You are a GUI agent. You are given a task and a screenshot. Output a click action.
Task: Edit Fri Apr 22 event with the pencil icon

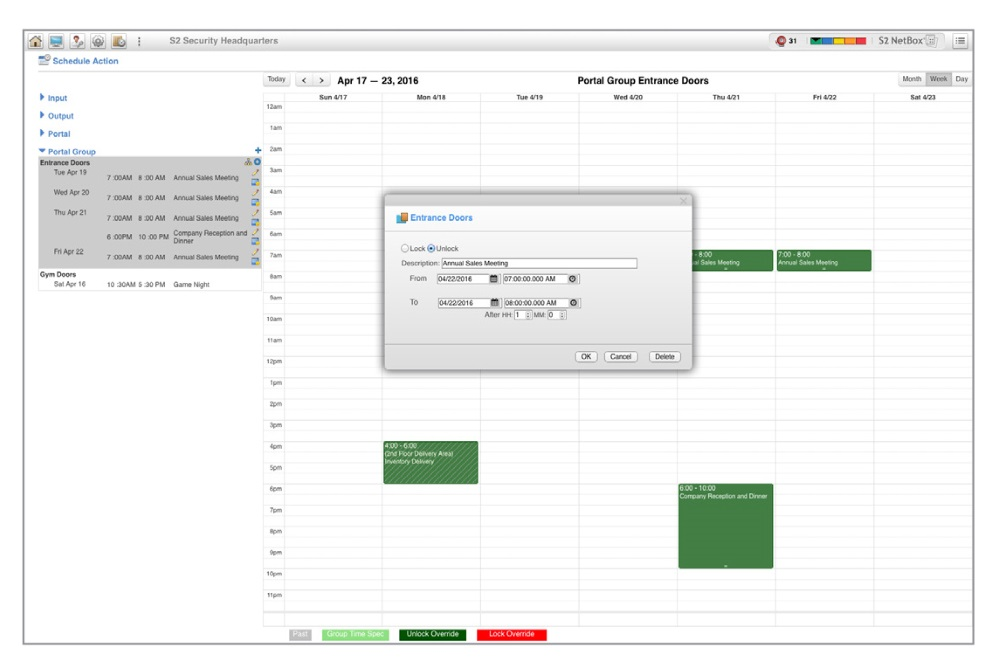(x=256, y=251)
